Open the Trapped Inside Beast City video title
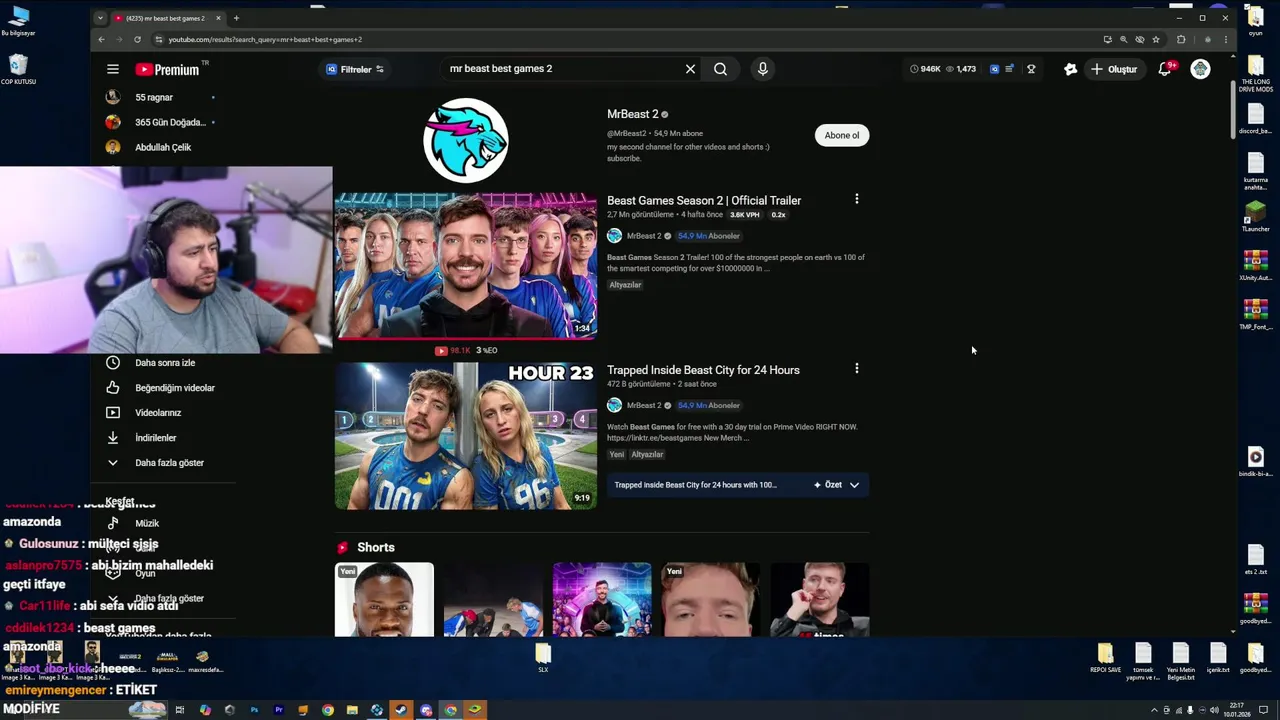Image resolution: width=1280 pixels, height=720 pixels. 703,370
